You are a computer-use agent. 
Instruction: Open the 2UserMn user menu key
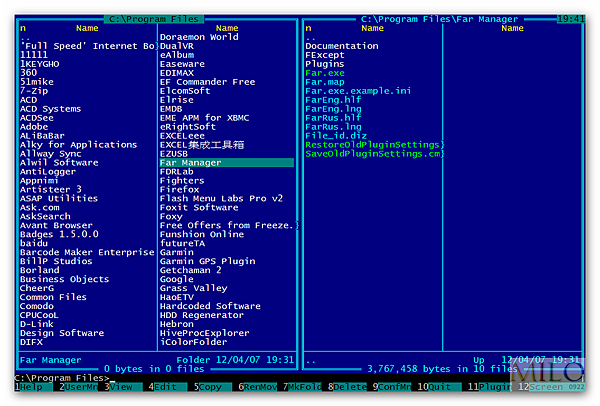tap(78, 387)
